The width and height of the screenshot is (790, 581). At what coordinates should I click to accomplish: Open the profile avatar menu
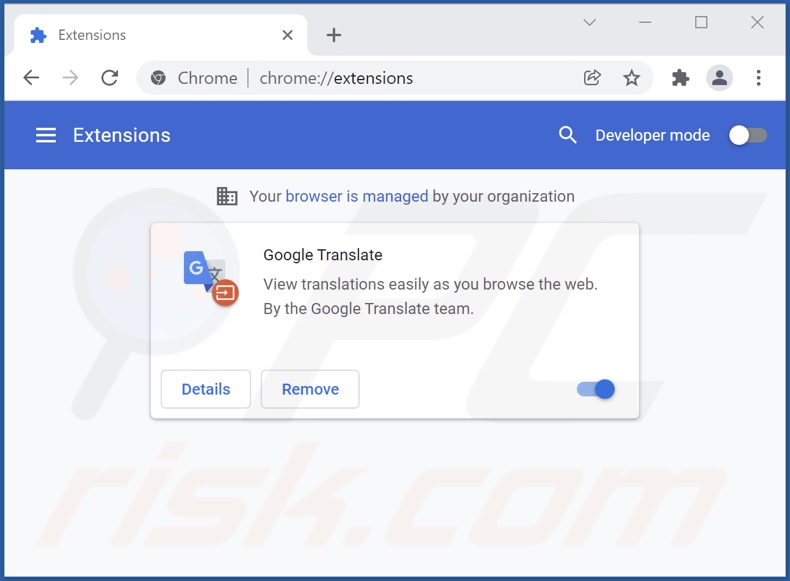coord(719,78)
